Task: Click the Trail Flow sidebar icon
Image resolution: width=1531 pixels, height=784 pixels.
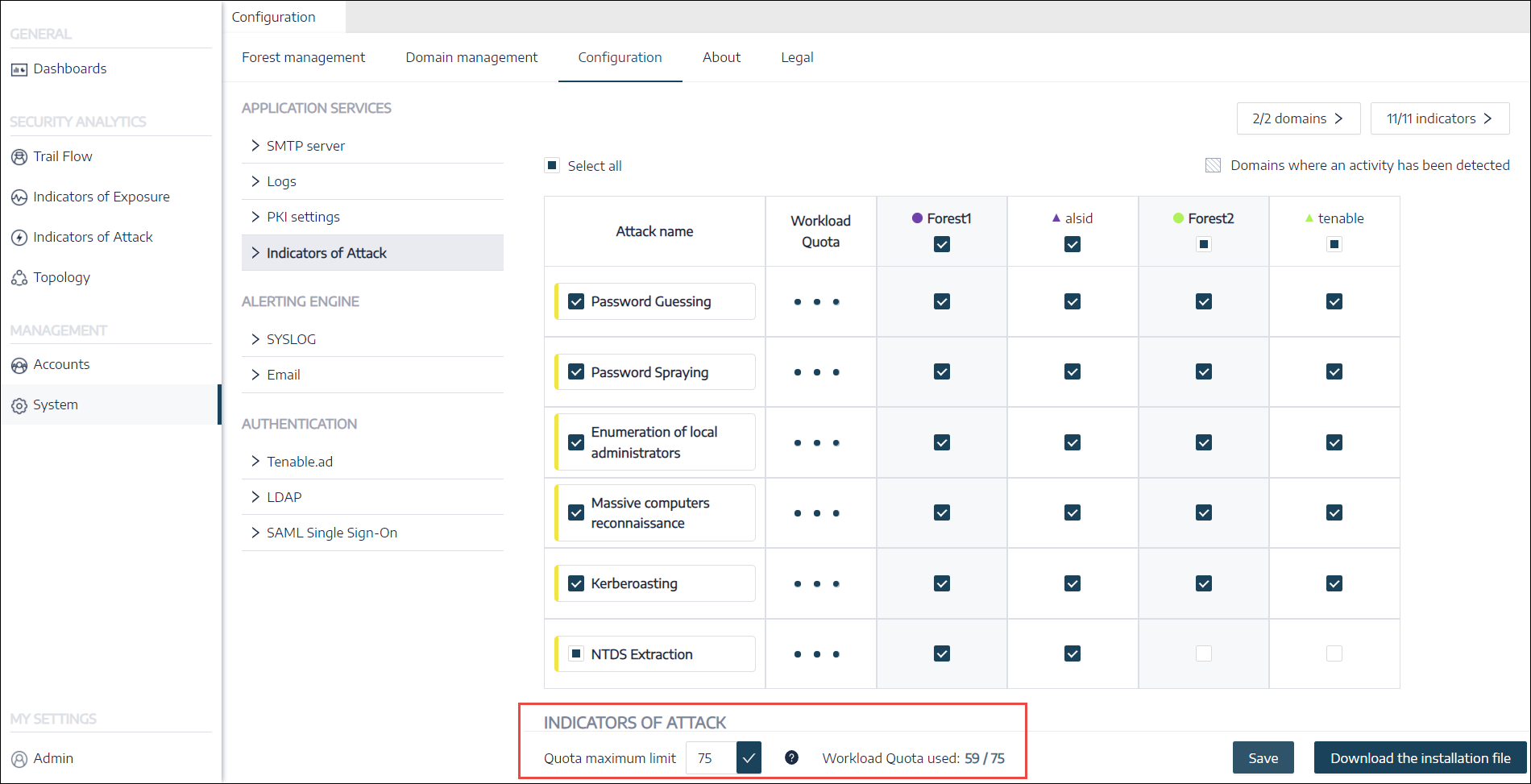Action: pyautogui.click(x=19, y=157)
